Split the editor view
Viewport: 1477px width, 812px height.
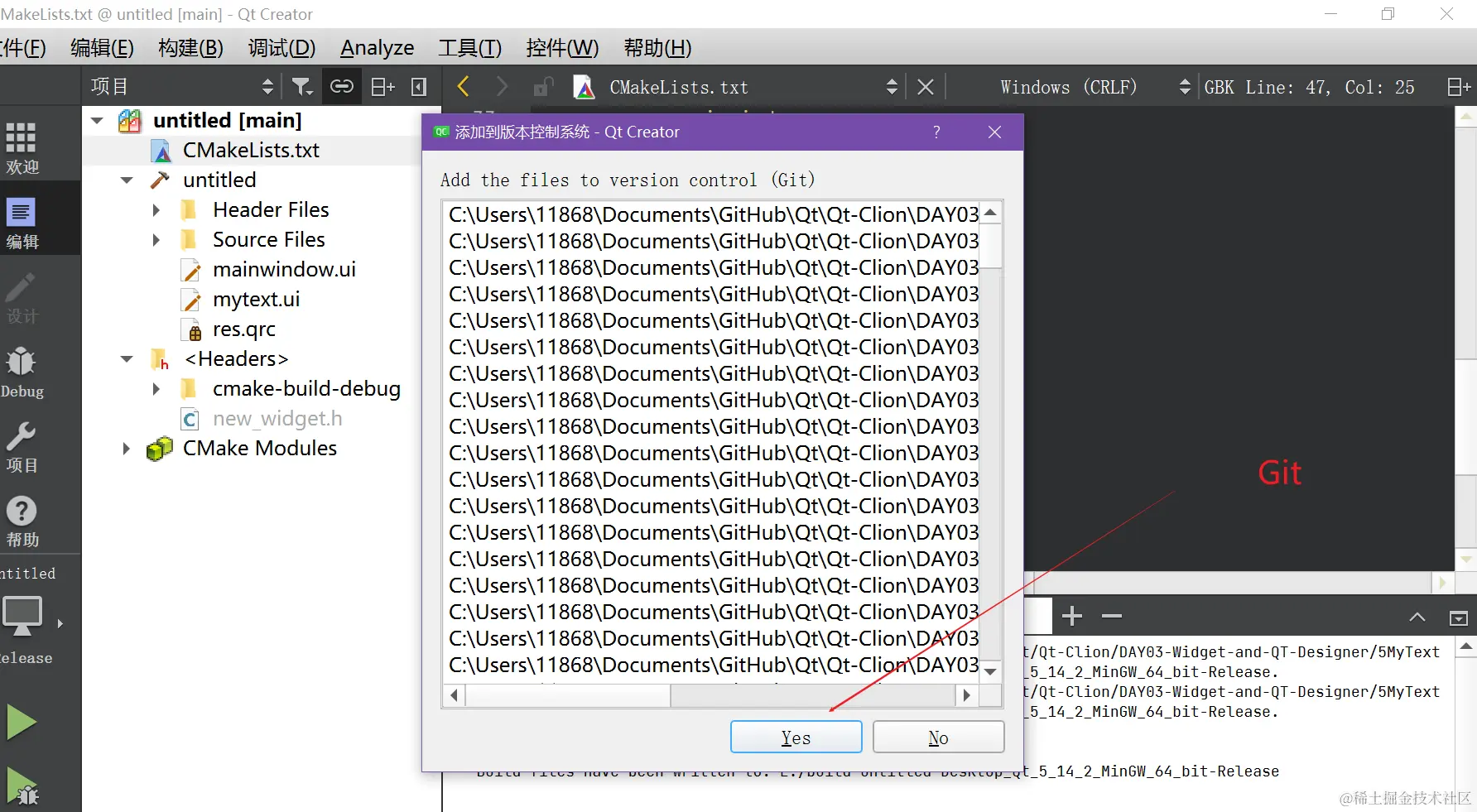[x=1459, y=87]
